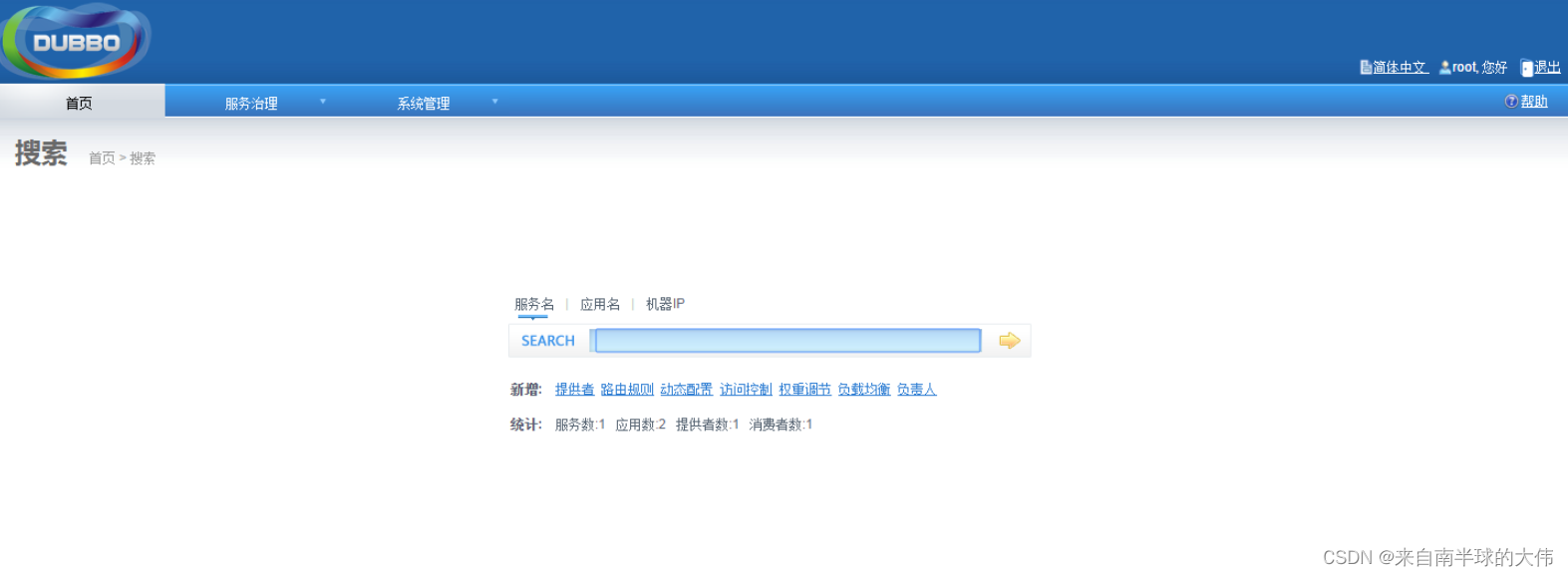Viewport: 1568px width, 576px height.
Task: Add new 提供者 link
Action: point(574,390)
